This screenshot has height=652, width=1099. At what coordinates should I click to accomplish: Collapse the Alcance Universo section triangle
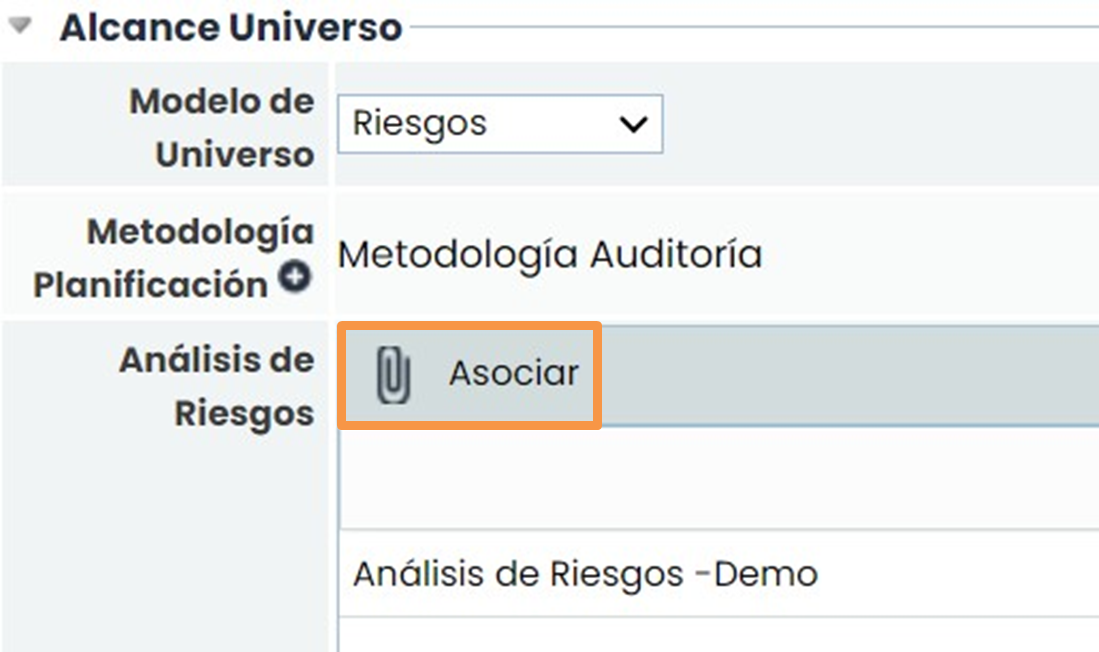point(19,28)
